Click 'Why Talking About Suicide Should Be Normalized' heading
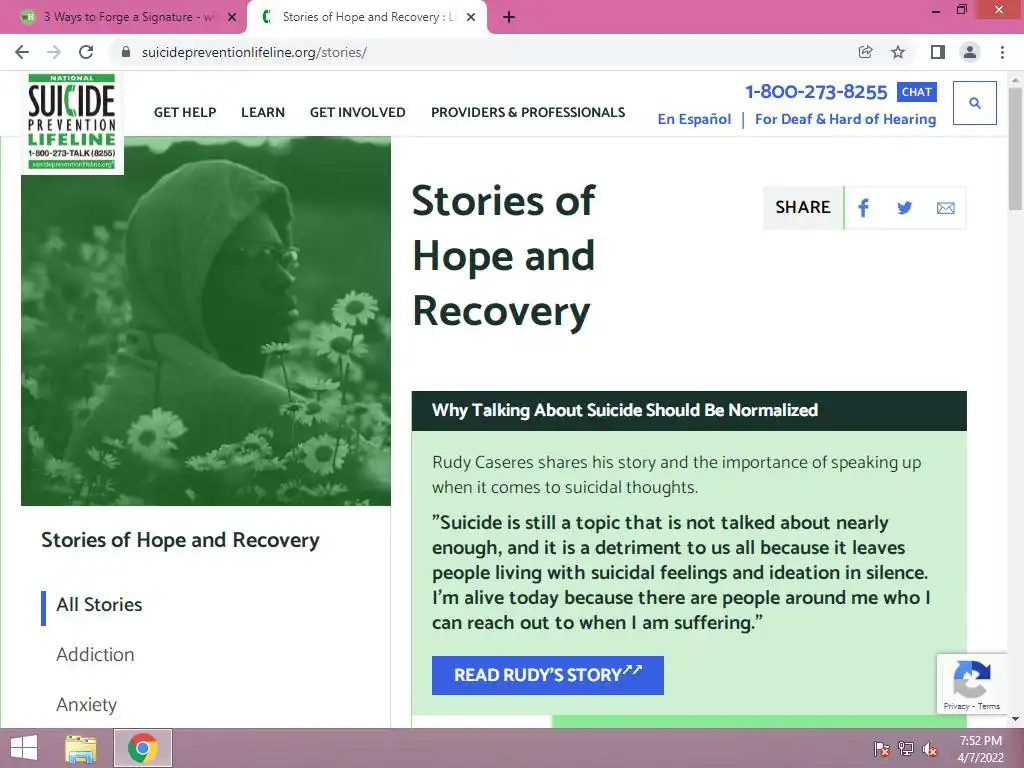 click(624, 410)
